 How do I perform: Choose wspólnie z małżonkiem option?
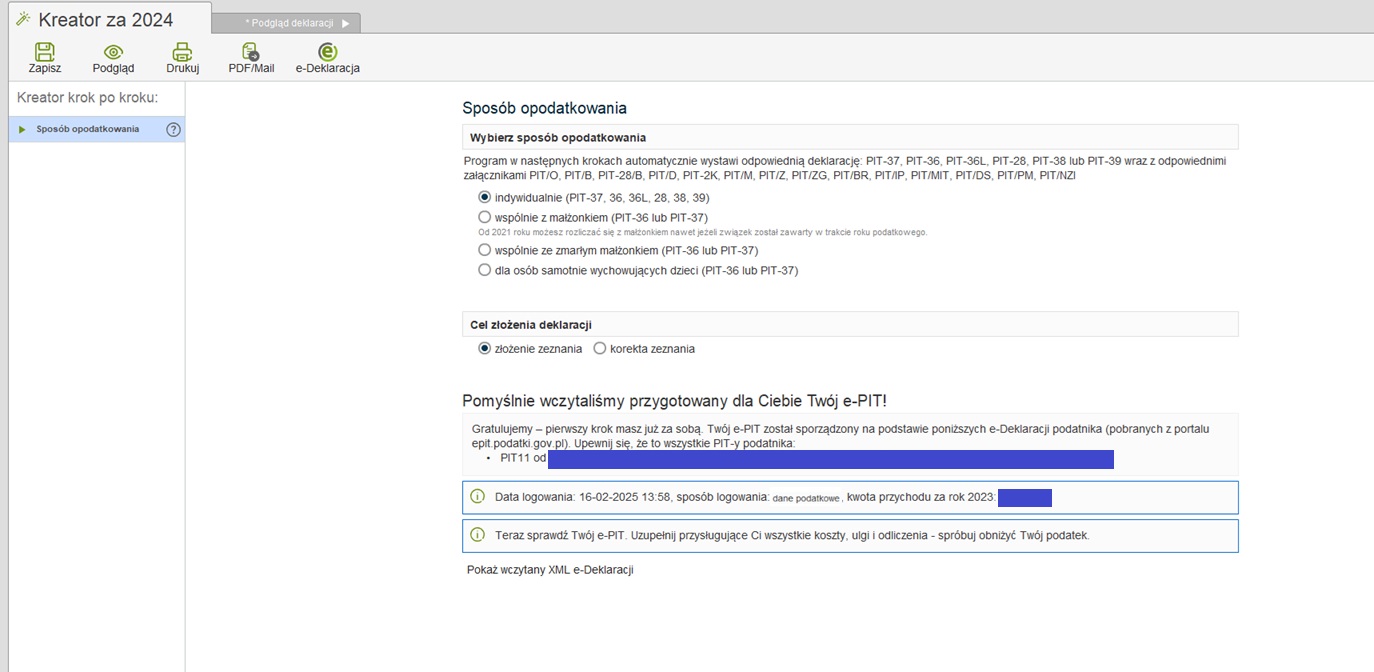tap(485, 217)
